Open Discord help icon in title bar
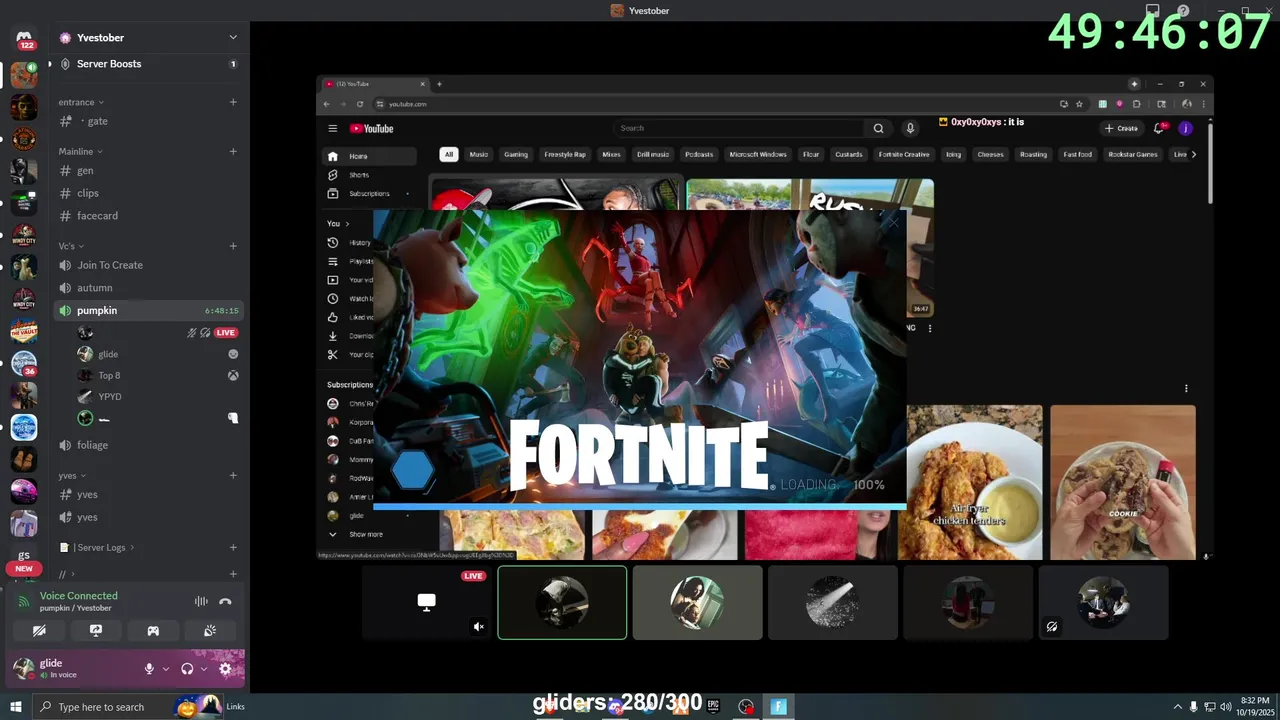1280x720 pixels. pyautogui.click(x=1183, y=11)
